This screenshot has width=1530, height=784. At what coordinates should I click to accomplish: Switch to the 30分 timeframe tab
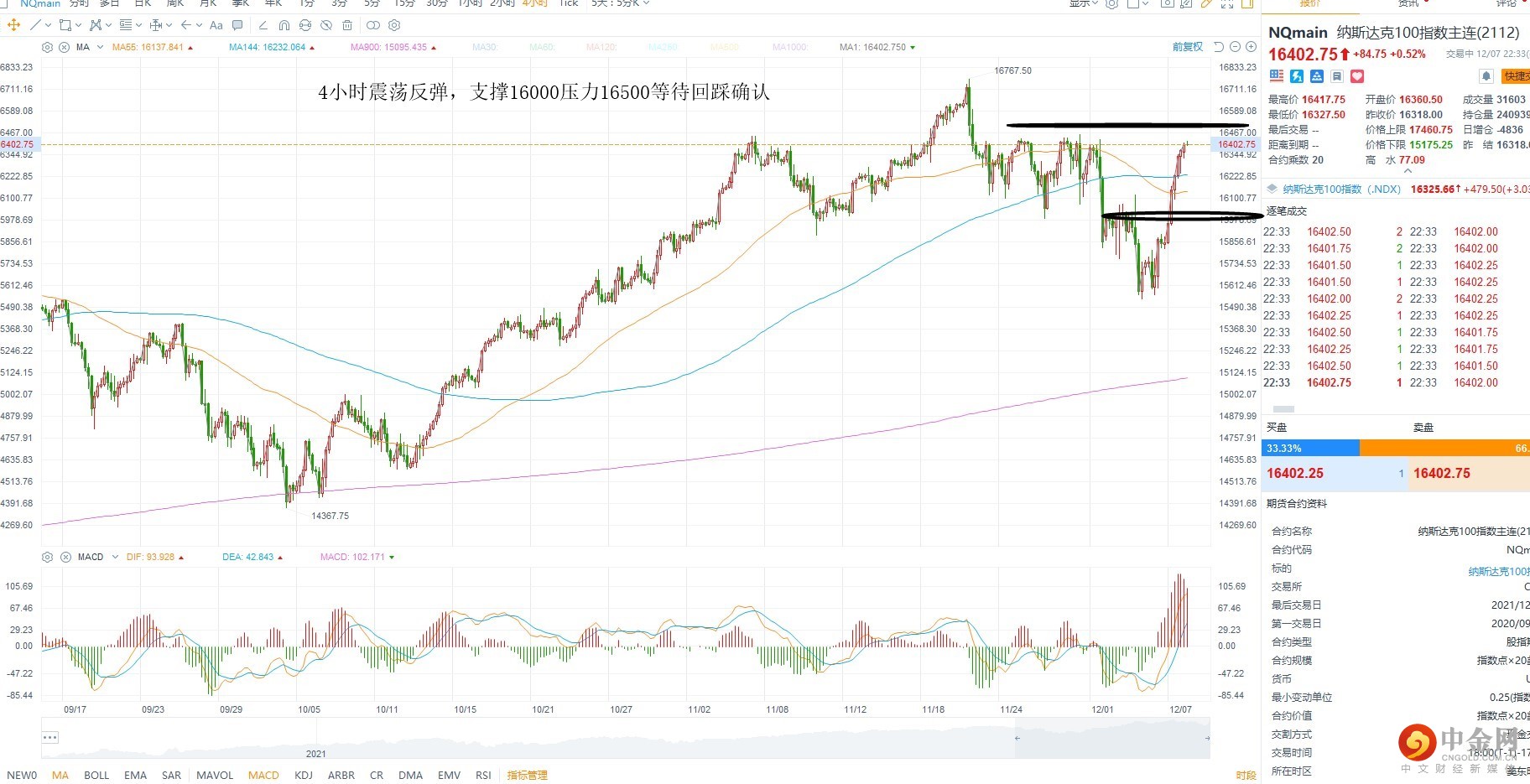(x=437, y=4)
